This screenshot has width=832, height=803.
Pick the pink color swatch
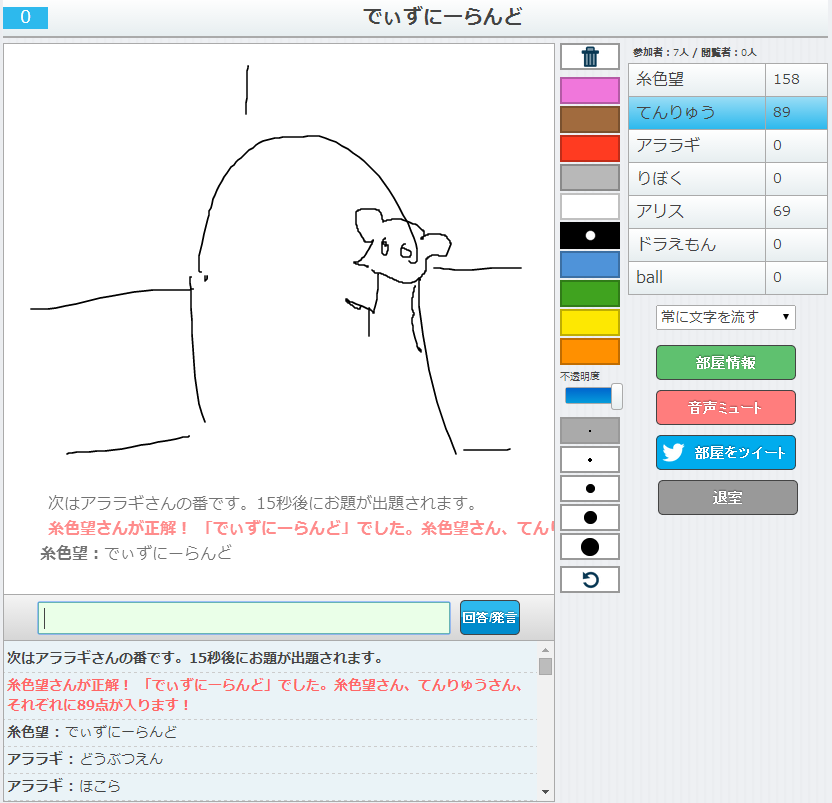click(x=590, y=90)
